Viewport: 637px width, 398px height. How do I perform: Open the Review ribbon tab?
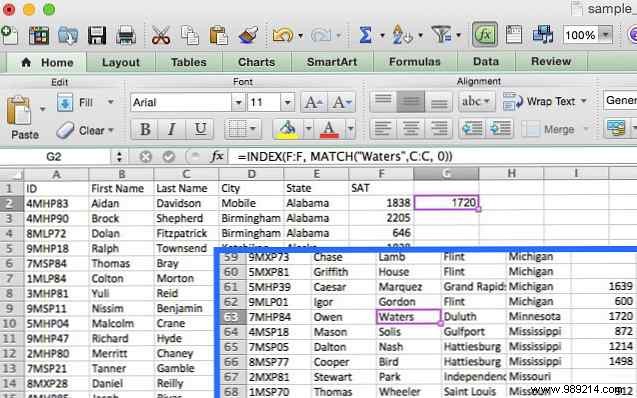coord(551,62)
